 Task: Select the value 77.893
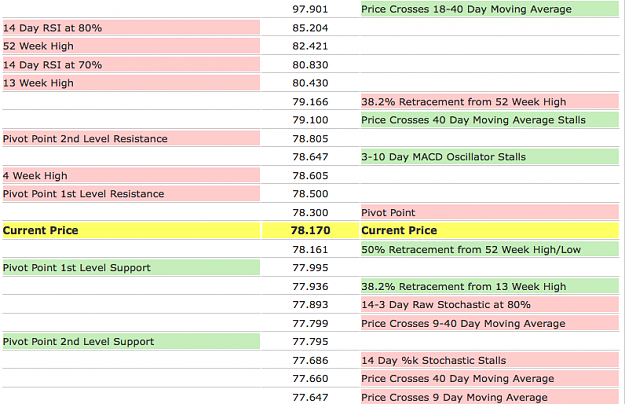tap(310, 304)
